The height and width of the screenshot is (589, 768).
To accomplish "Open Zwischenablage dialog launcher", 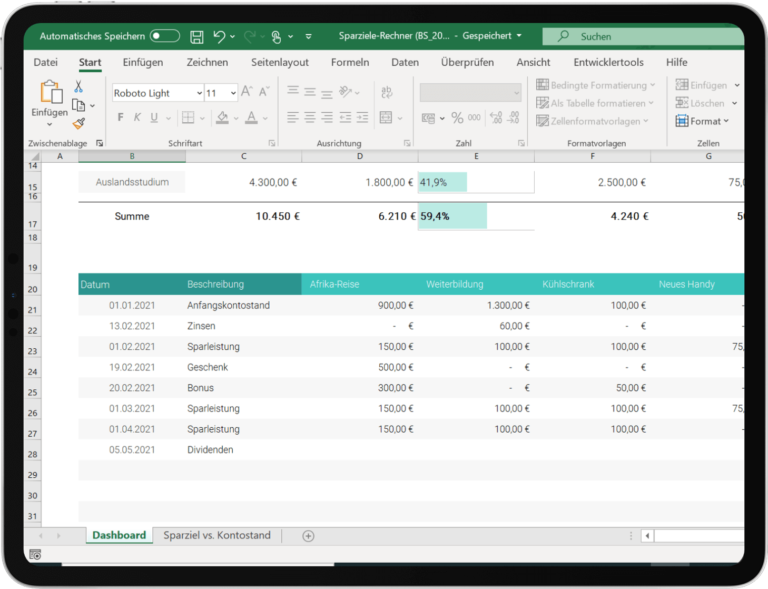I will pos(99,143).
